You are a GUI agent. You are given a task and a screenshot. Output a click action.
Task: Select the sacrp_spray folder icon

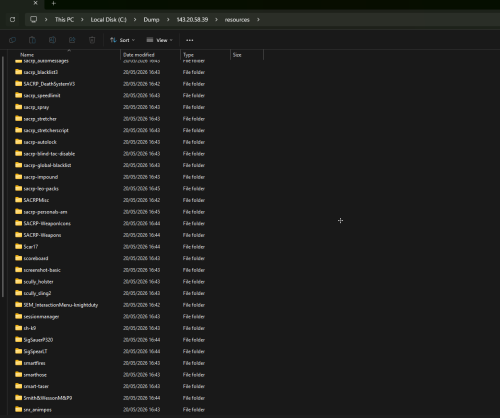(19, 107)
